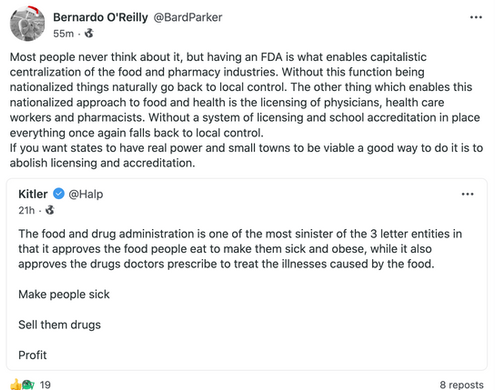Click the green reaction emoji icon
495x390 pixels.
point(28,385)
